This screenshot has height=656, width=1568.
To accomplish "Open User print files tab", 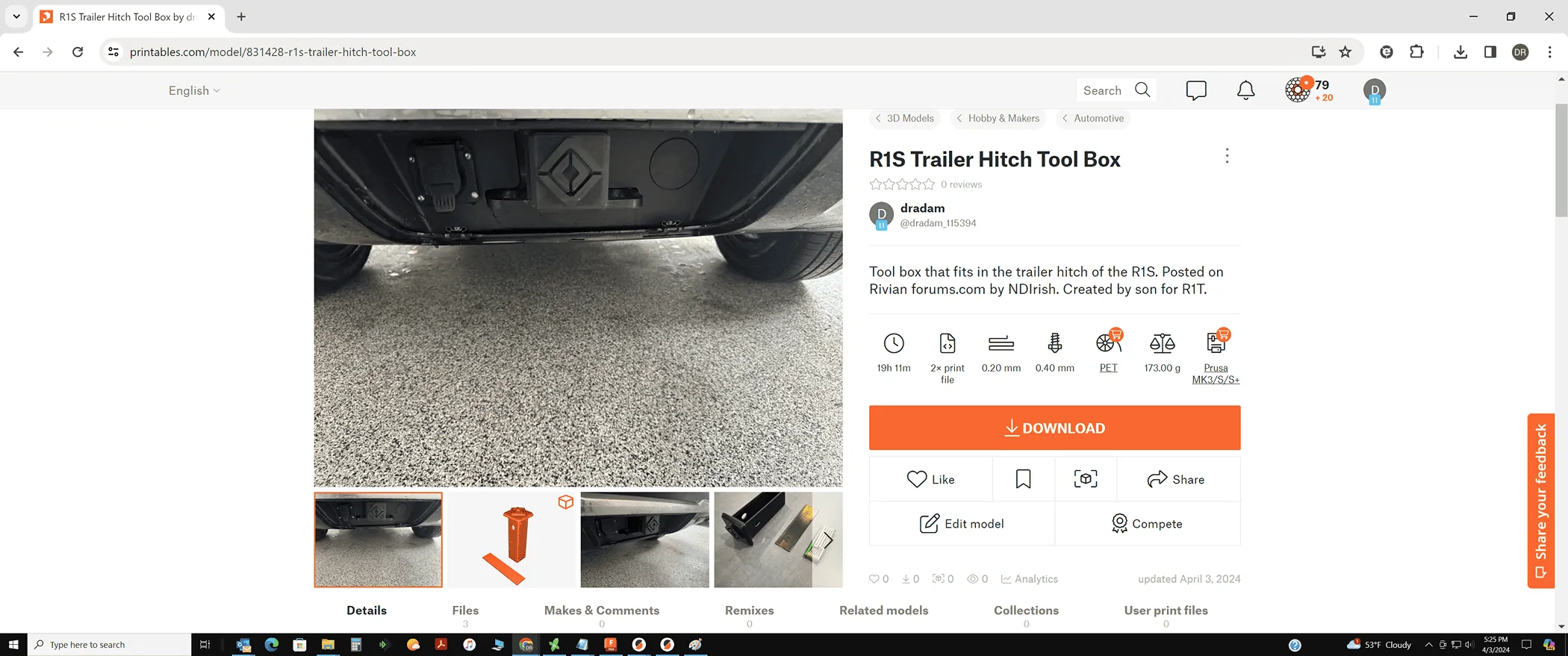I will pyautogui.click(x=1166, y=610).
